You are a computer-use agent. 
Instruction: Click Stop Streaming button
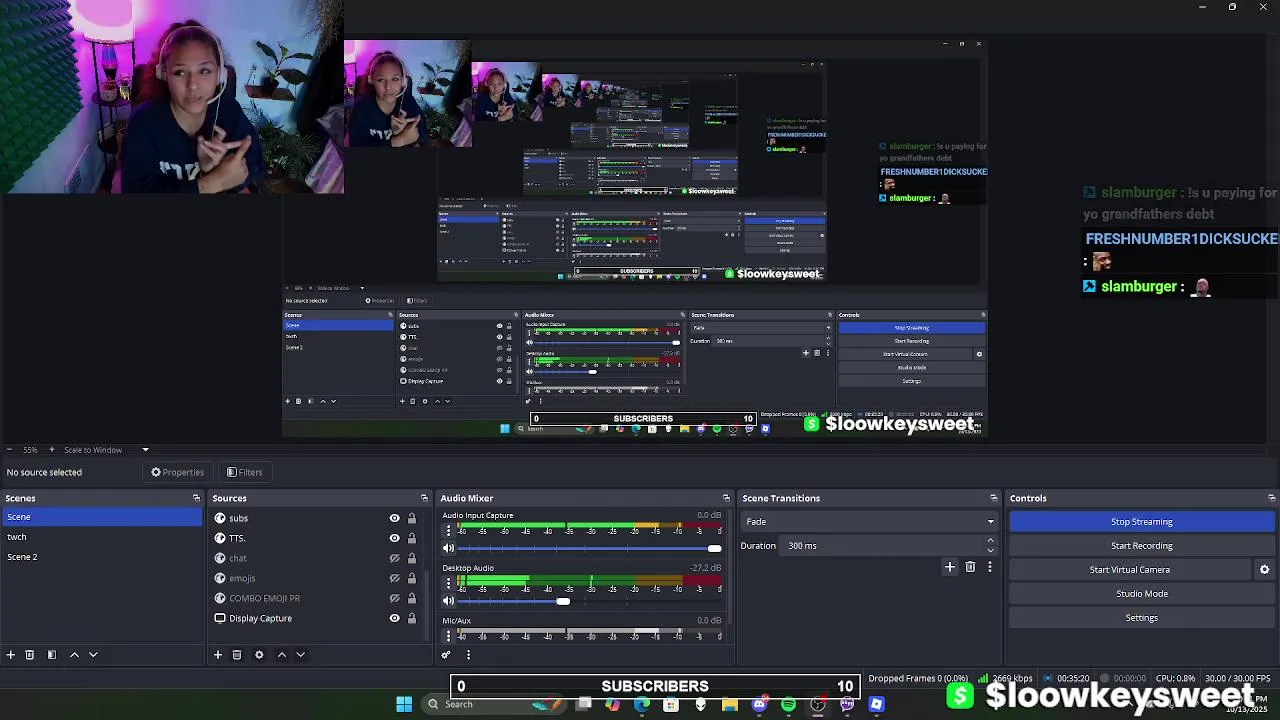(x=1141, y=522)
